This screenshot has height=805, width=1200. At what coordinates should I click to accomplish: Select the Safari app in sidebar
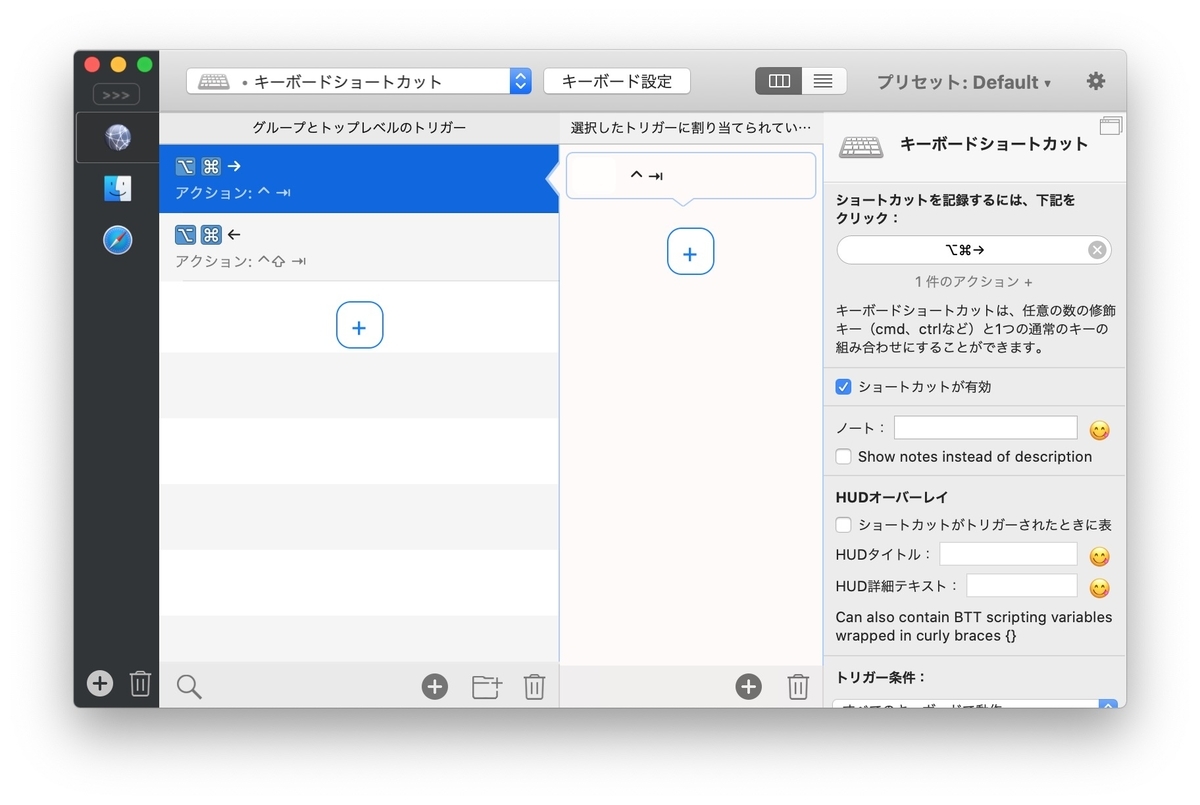tap(118, 240)
